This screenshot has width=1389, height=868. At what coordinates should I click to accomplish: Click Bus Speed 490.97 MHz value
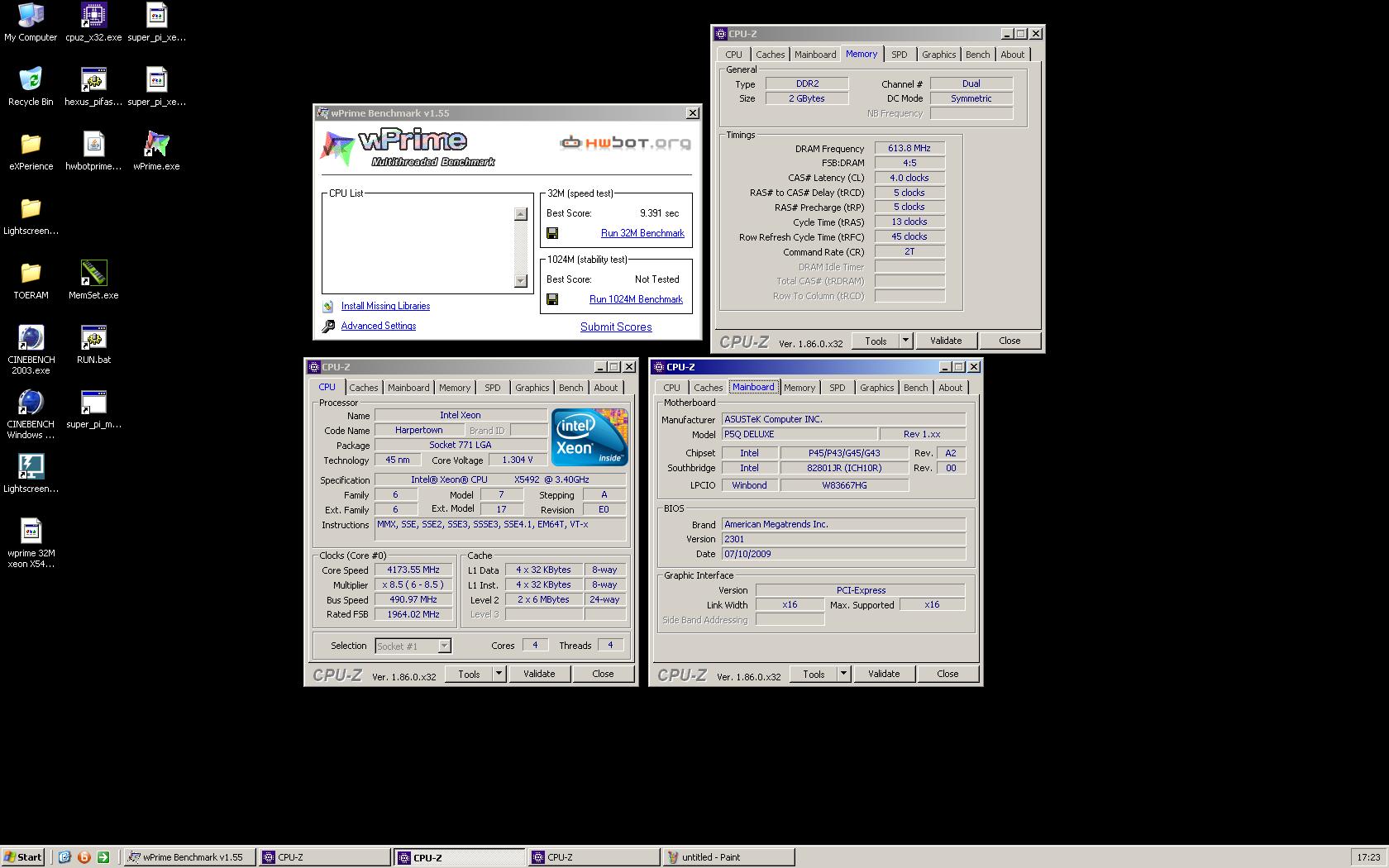pyautogui.click(x=413, y=599)
